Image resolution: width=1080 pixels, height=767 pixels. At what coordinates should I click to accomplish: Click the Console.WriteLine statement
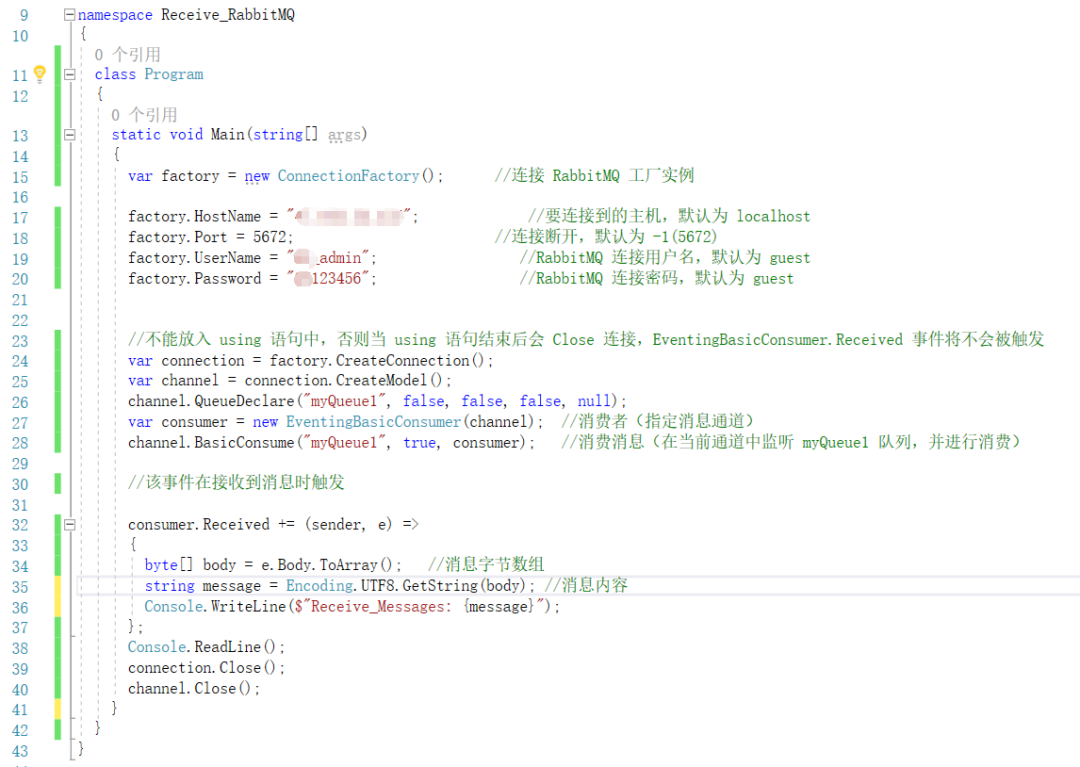352,607
